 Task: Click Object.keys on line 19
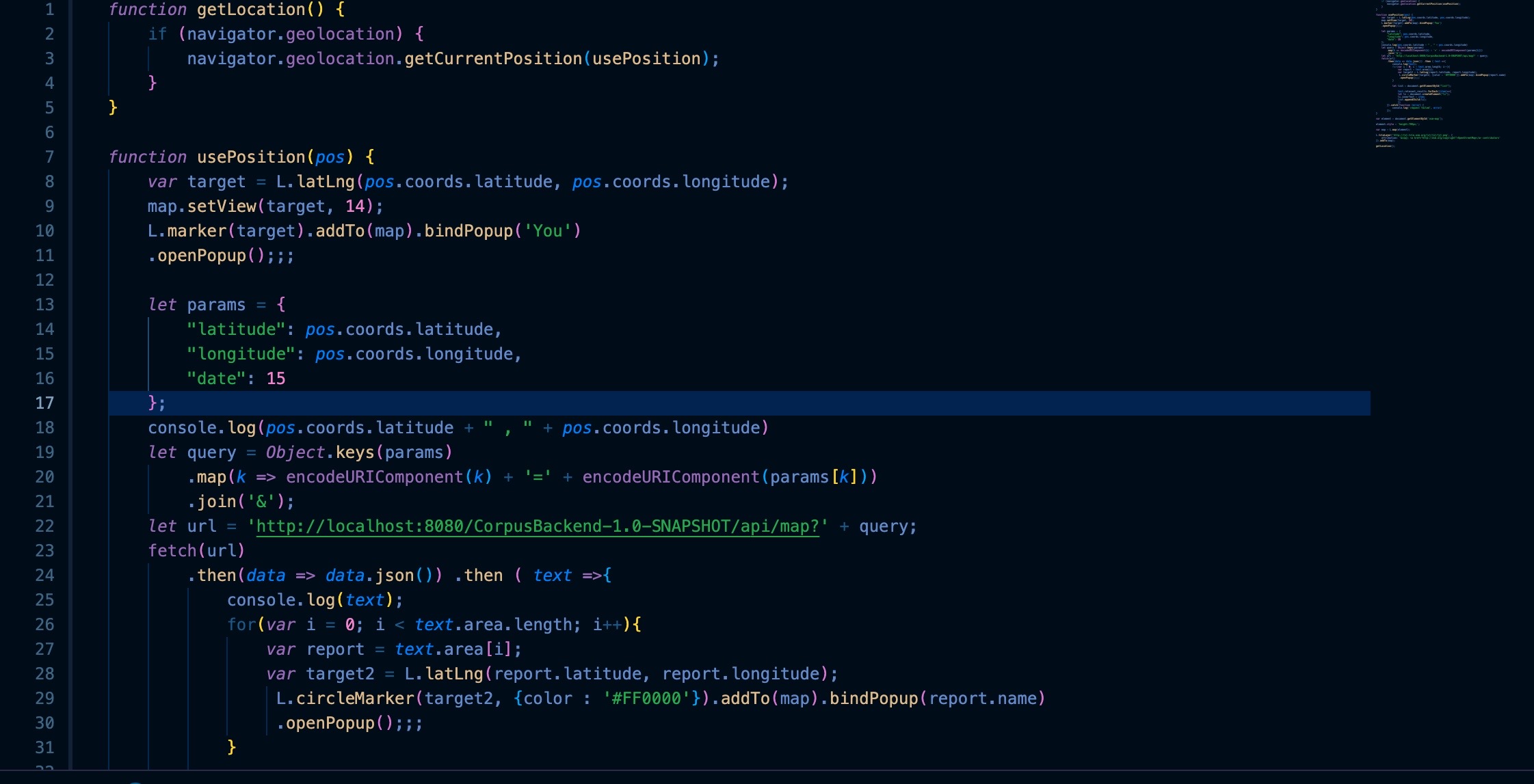click(x=320, y=452)
